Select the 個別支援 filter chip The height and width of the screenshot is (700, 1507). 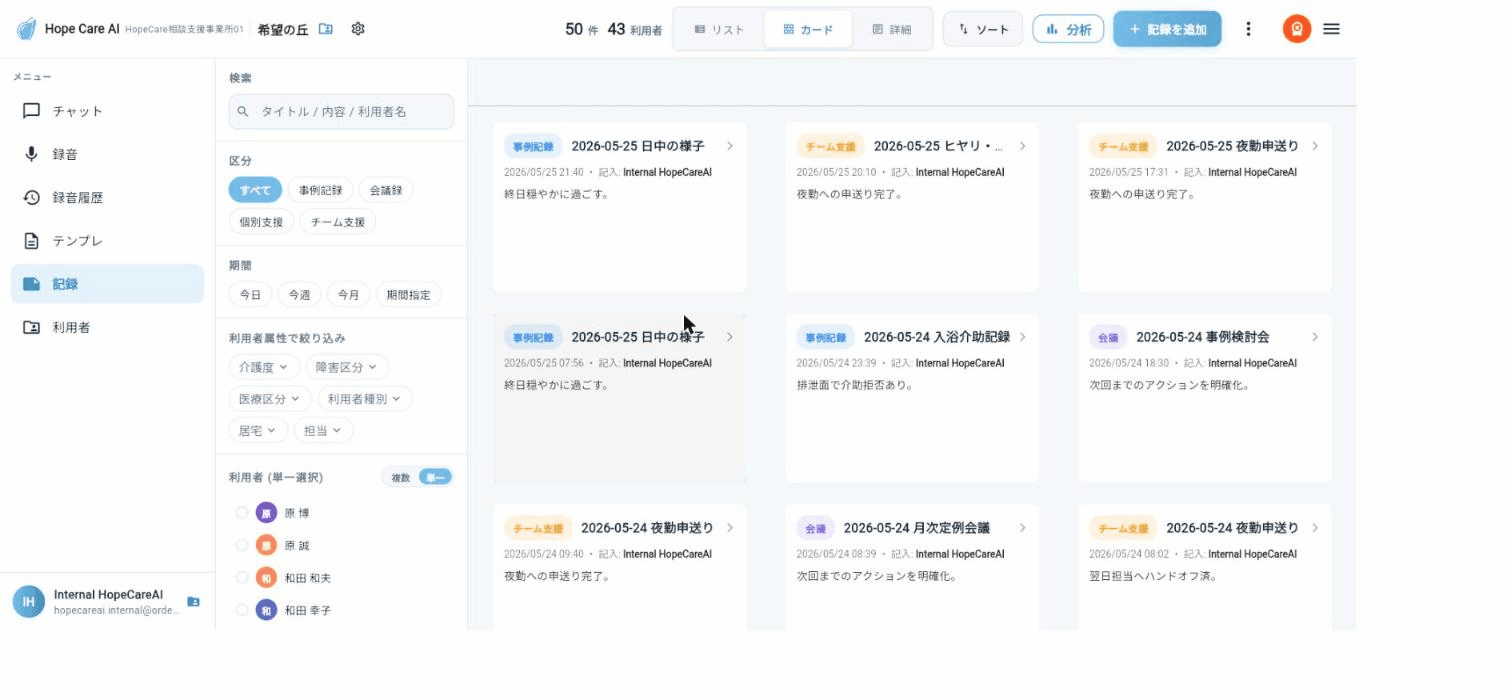261,222
